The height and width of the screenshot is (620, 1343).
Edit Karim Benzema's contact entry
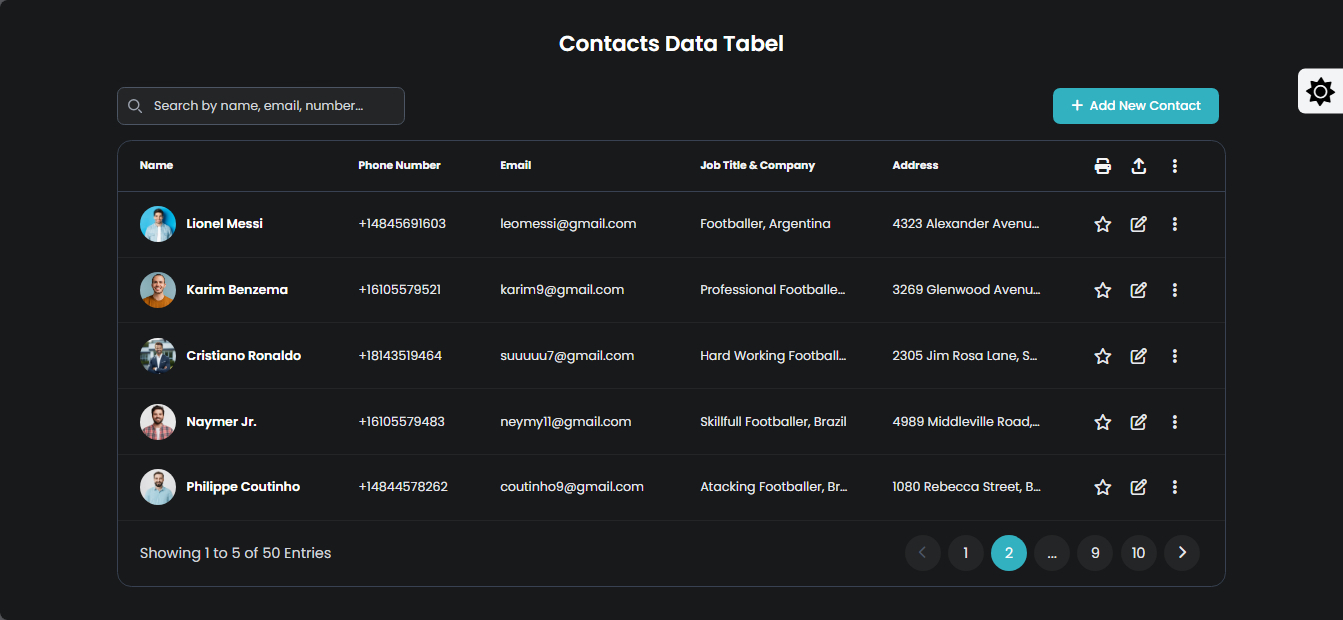point(1138,290)
